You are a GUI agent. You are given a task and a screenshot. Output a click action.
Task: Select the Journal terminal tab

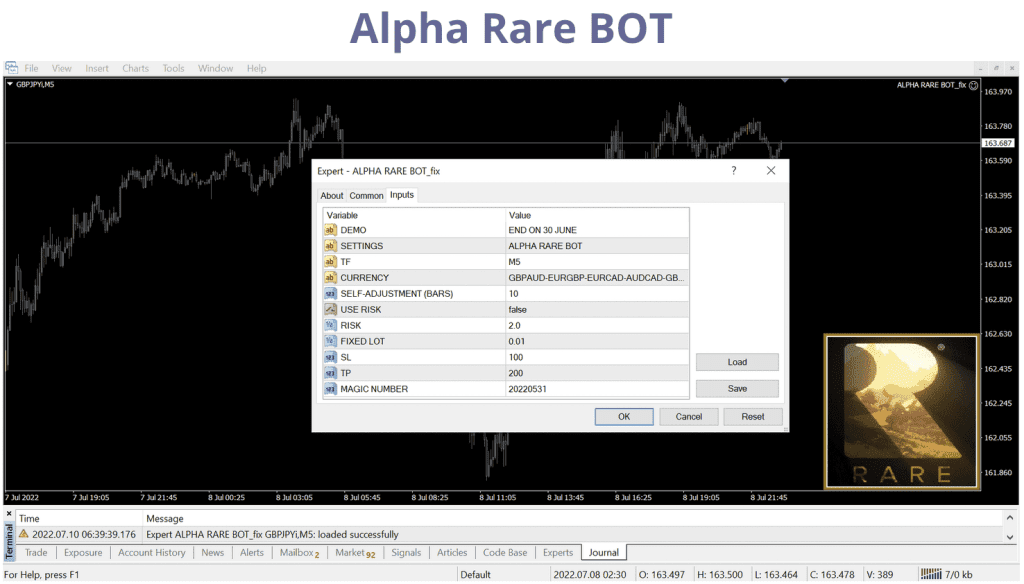tap(603, 553)
